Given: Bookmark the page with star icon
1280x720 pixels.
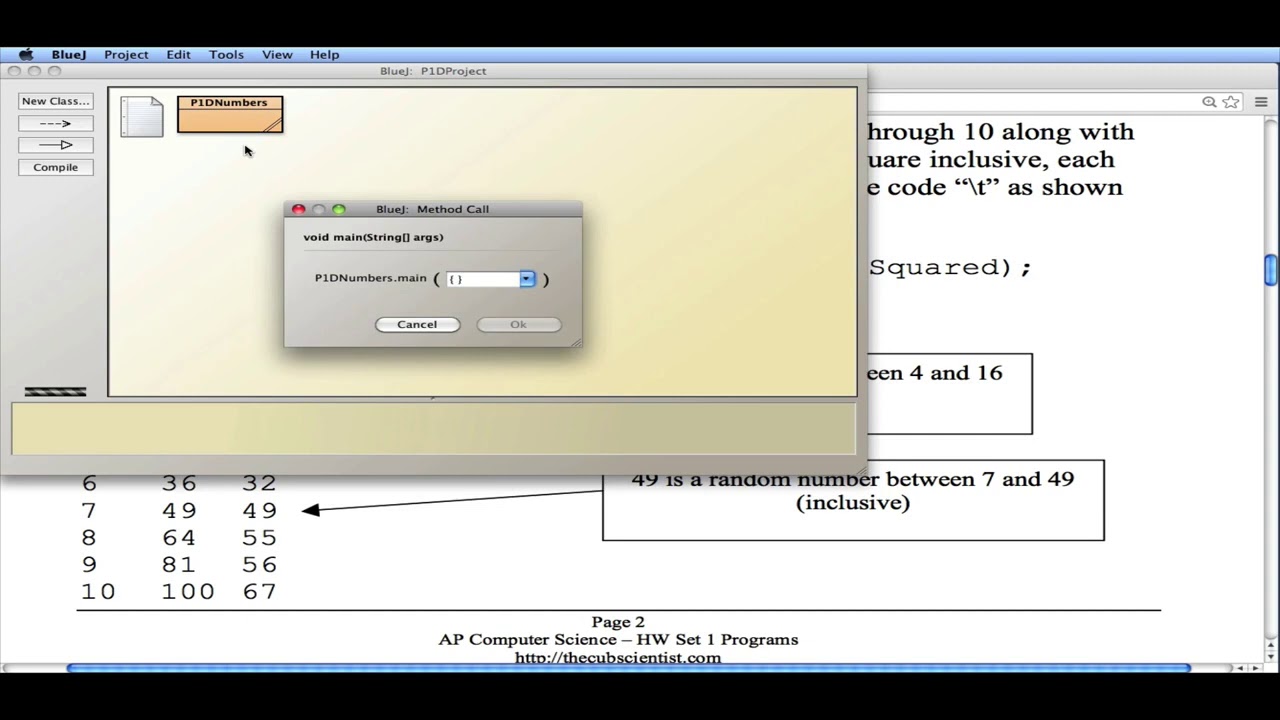Looking at the screenshot, I should tap(1231, 102).
